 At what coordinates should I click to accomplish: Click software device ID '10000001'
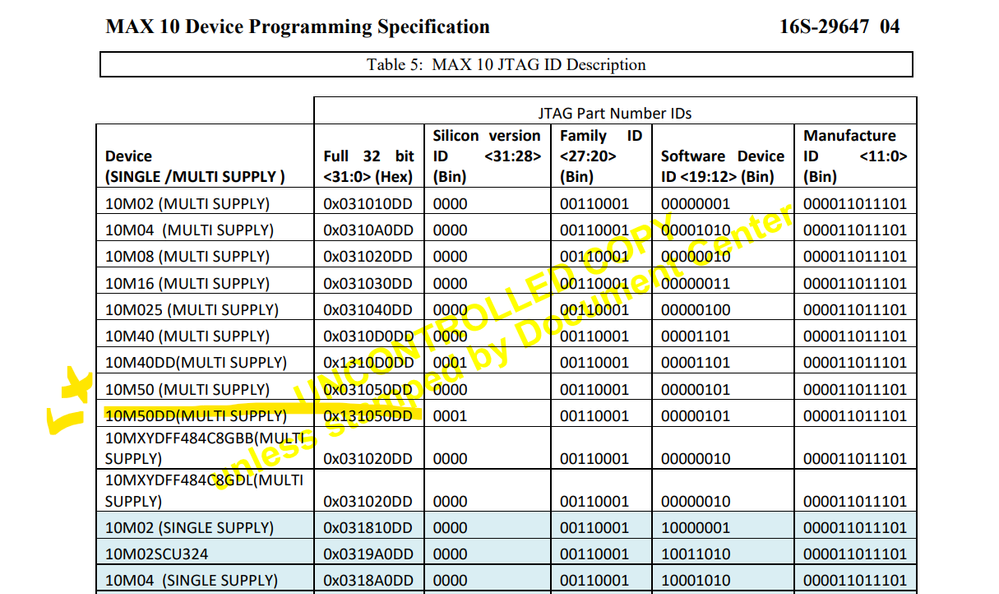tap(695, 528)
